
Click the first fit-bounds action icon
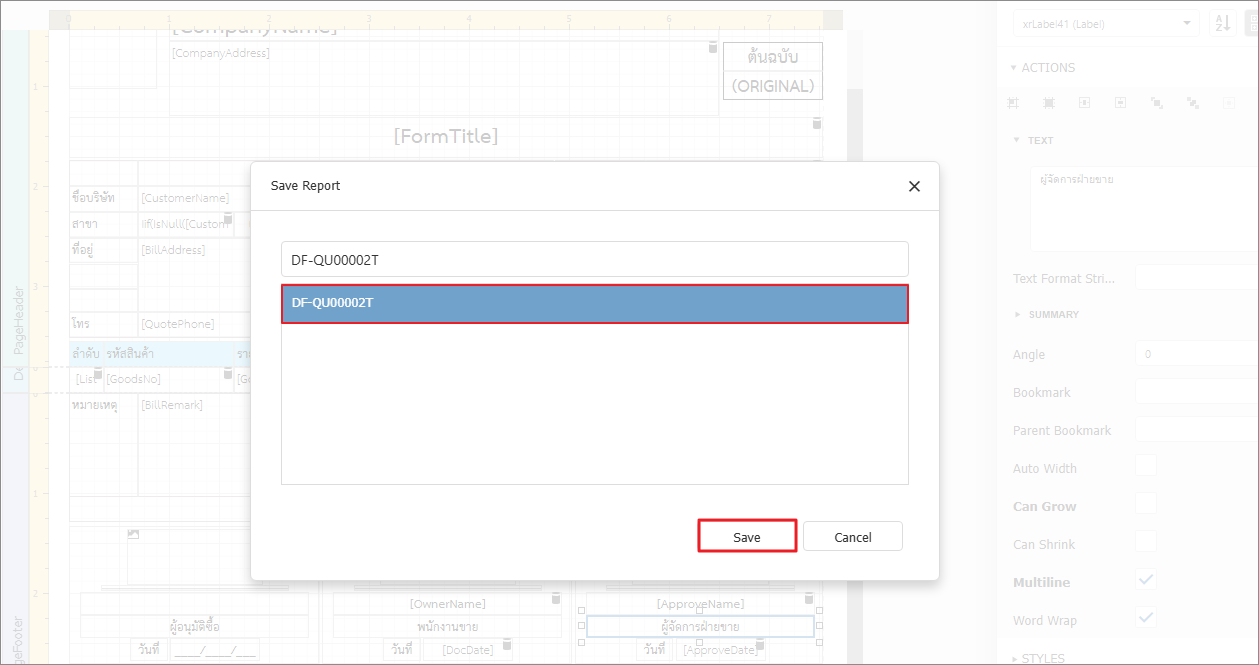(x=1013, y=103)
